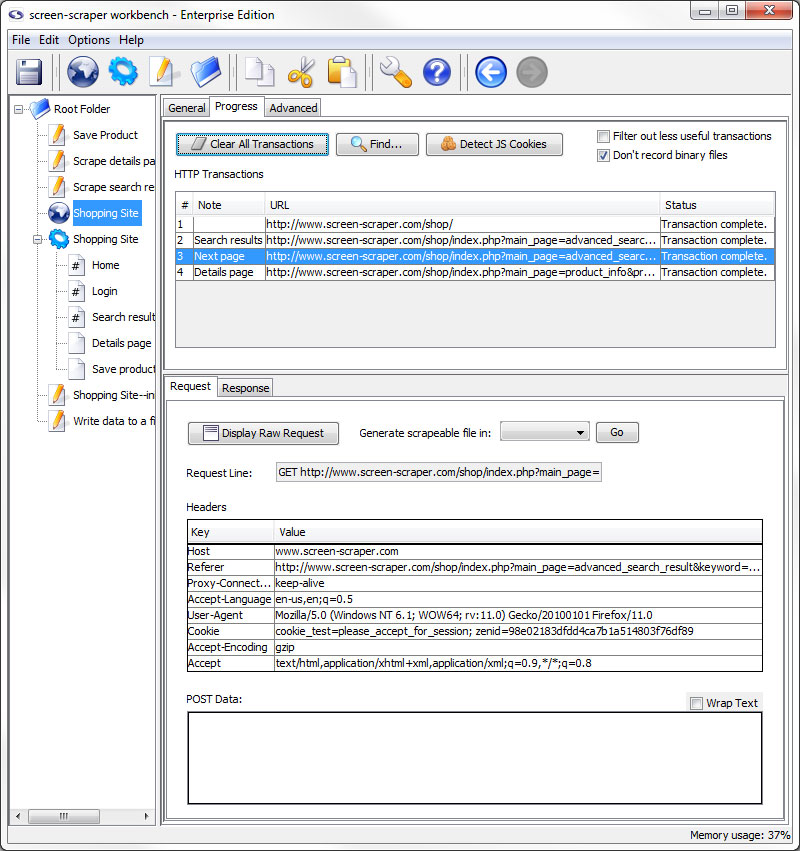The image size is (800, 851).
Task: Switch to the Advanced tab
Action: (x=293, y=108)
